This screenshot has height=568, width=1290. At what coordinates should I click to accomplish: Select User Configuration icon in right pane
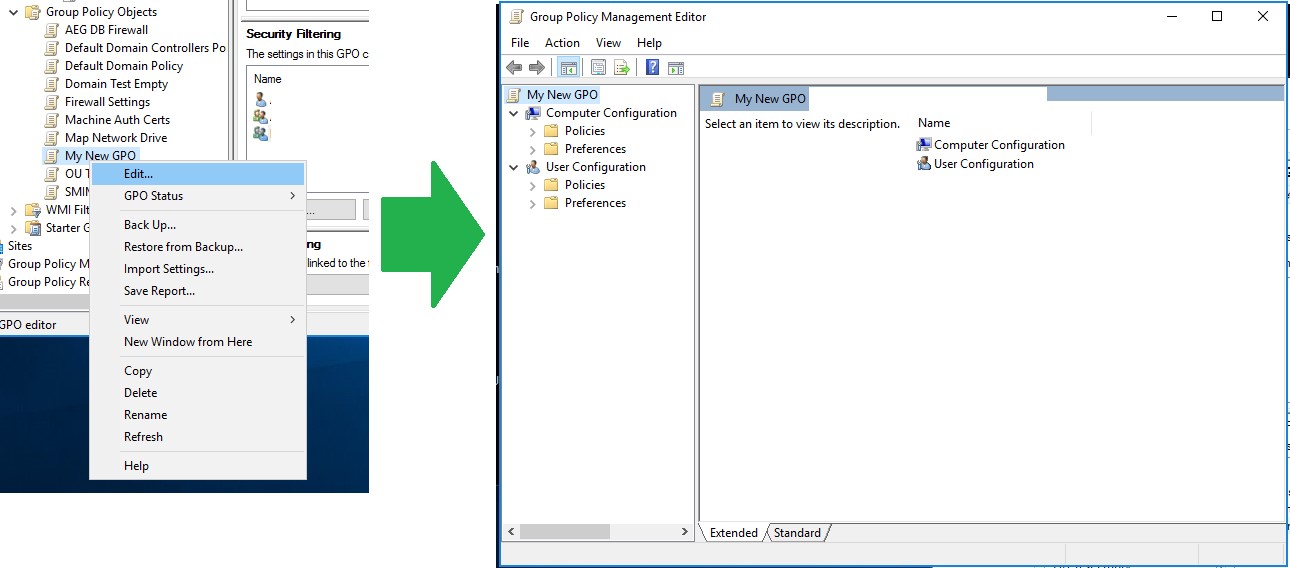click(x=923, y=164)
